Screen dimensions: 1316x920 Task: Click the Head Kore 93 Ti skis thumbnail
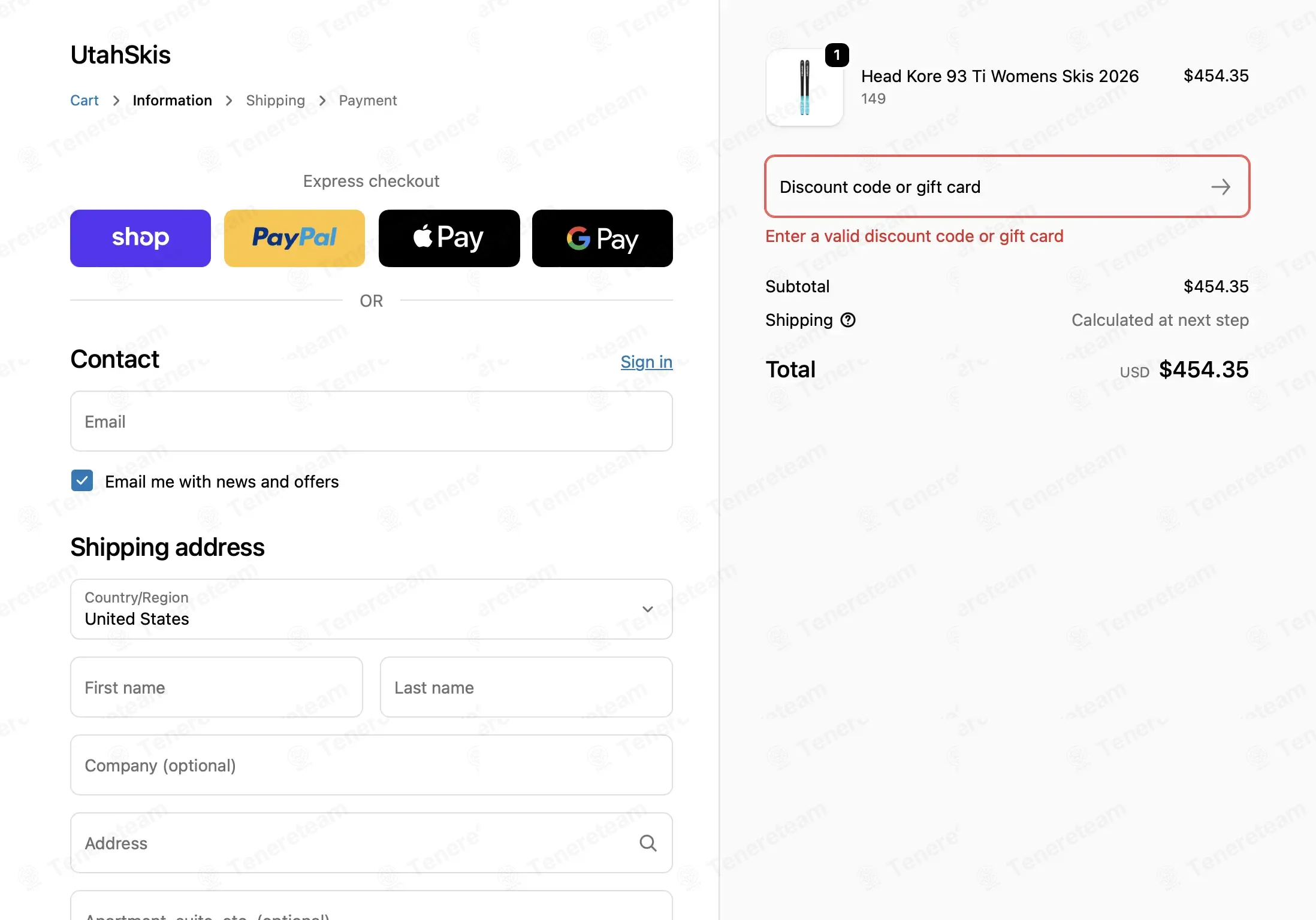click(x=805, y=87)
